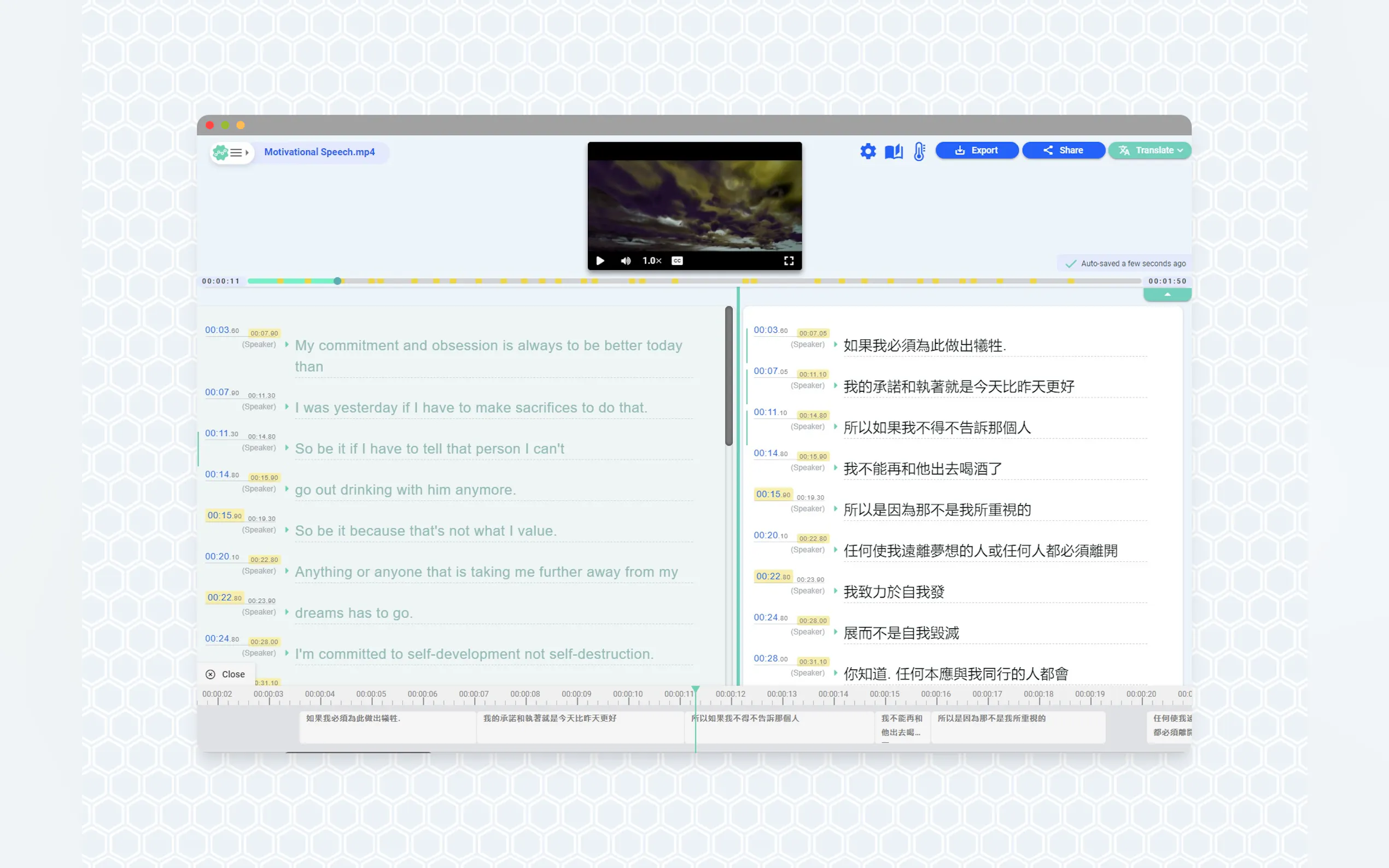Screen dimensions: 1389x868
Task: Click the transcript's vertical scrollbar
Action: pyautogui.click(x=728, y=376)
